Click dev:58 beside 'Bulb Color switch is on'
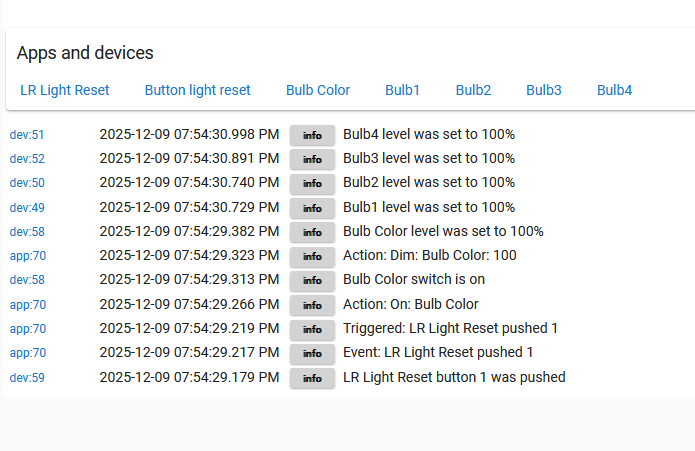 point(27,280)
